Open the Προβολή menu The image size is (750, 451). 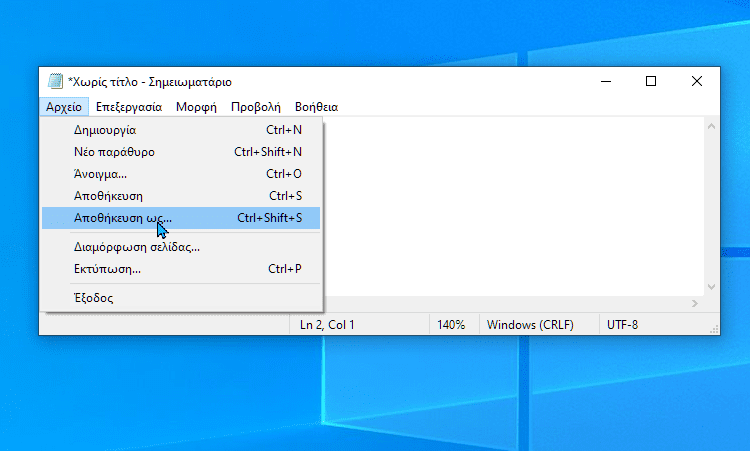click(x=255, y=107)
